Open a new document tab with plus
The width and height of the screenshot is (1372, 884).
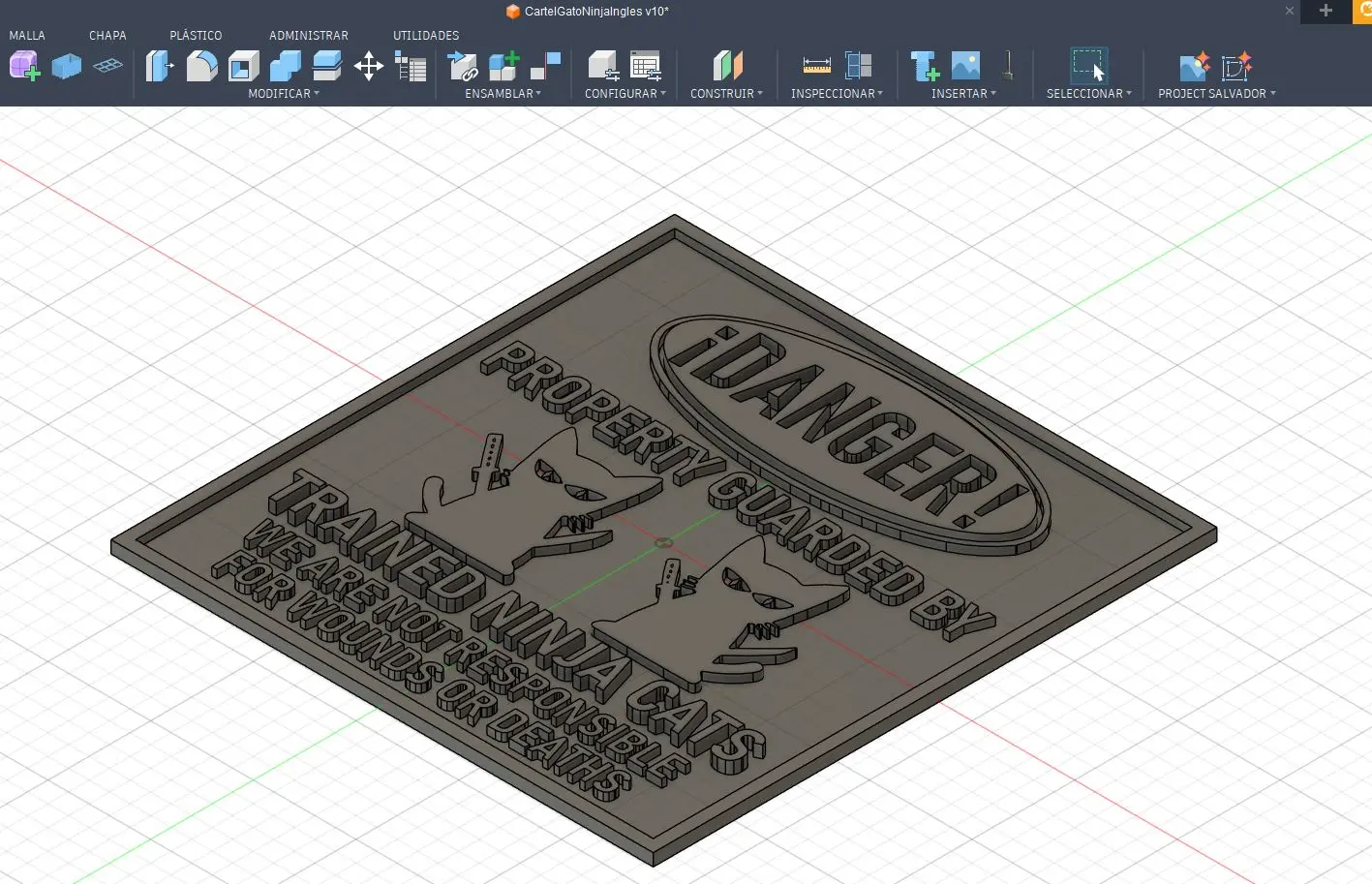1326,11
